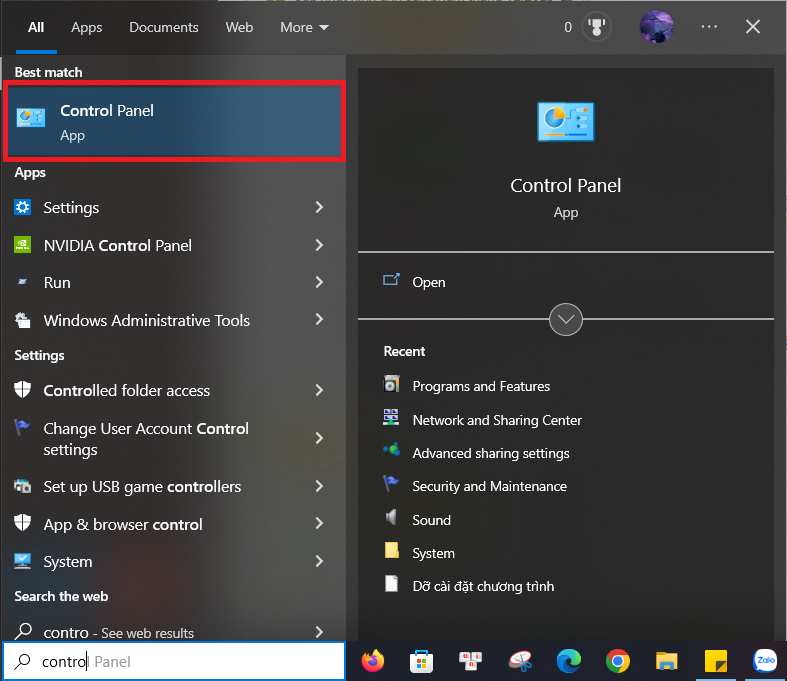Image resolution: width=787 pixels, height=681 pixels.
Task: Click the Controlled folder access shield icon
Action: click(x=23, y=389)
